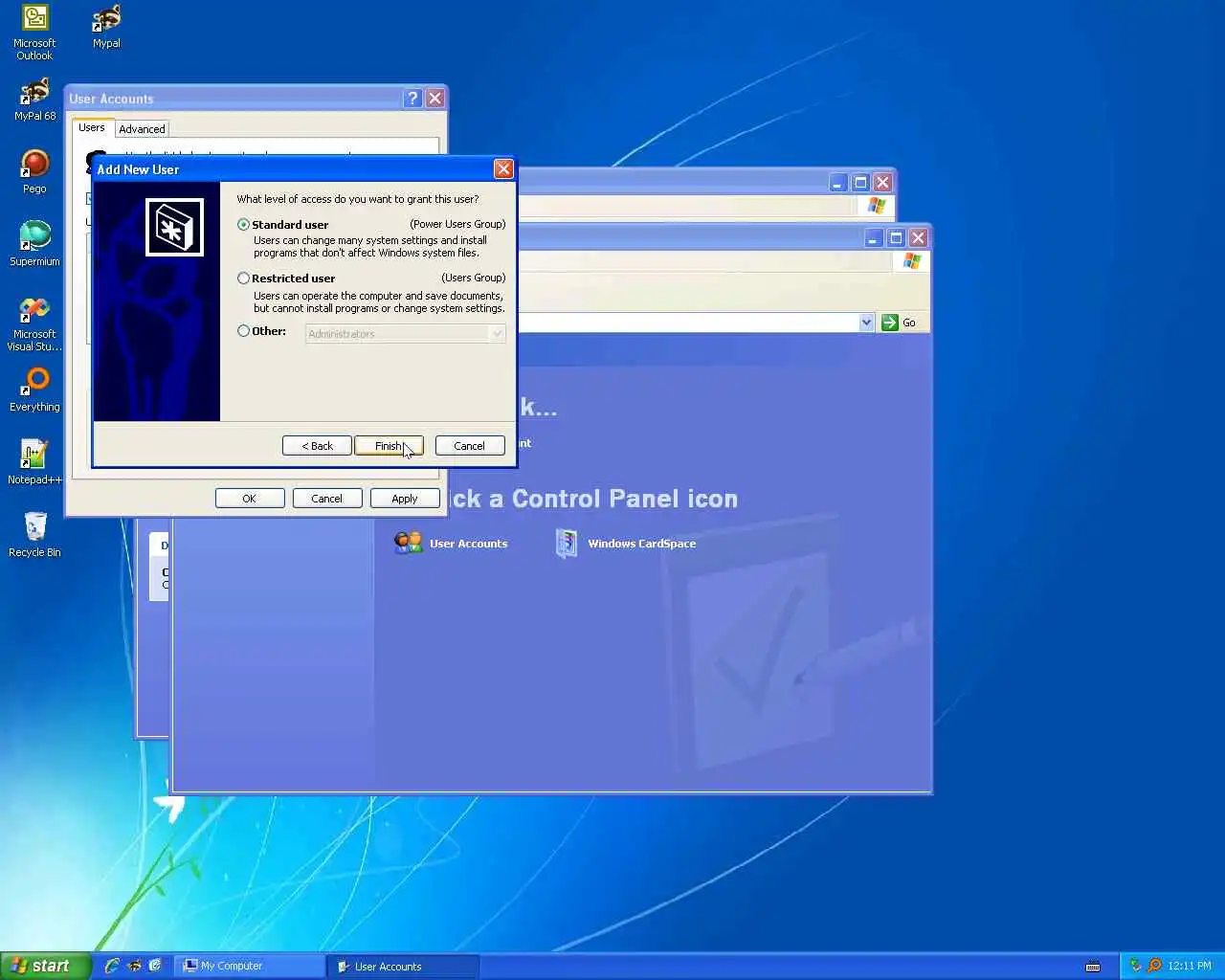Open the MyPal 68 desktop icon
Image resolution: width=1225 pixels, height=980 pixels.
[x=34, y=99]
